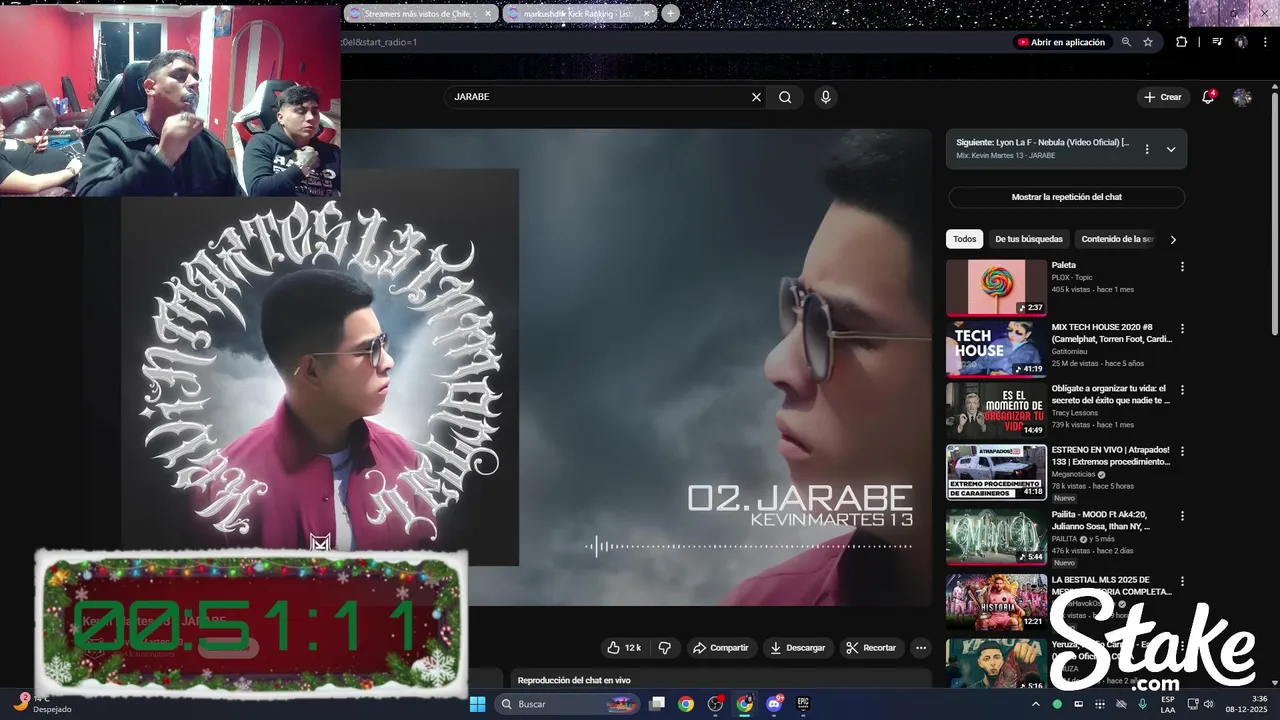This screenshot has width=1280, height=720.
Task: Click the PLOX - Topic channel name
Action: click(x=1072, y=277)
